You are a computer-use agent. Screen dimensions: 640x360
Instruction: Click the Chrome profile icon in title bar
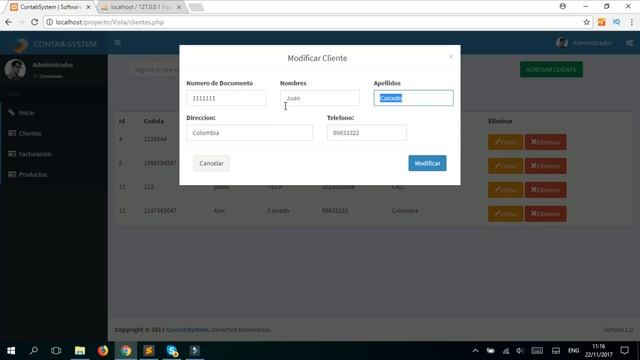(x=562, y=6)
